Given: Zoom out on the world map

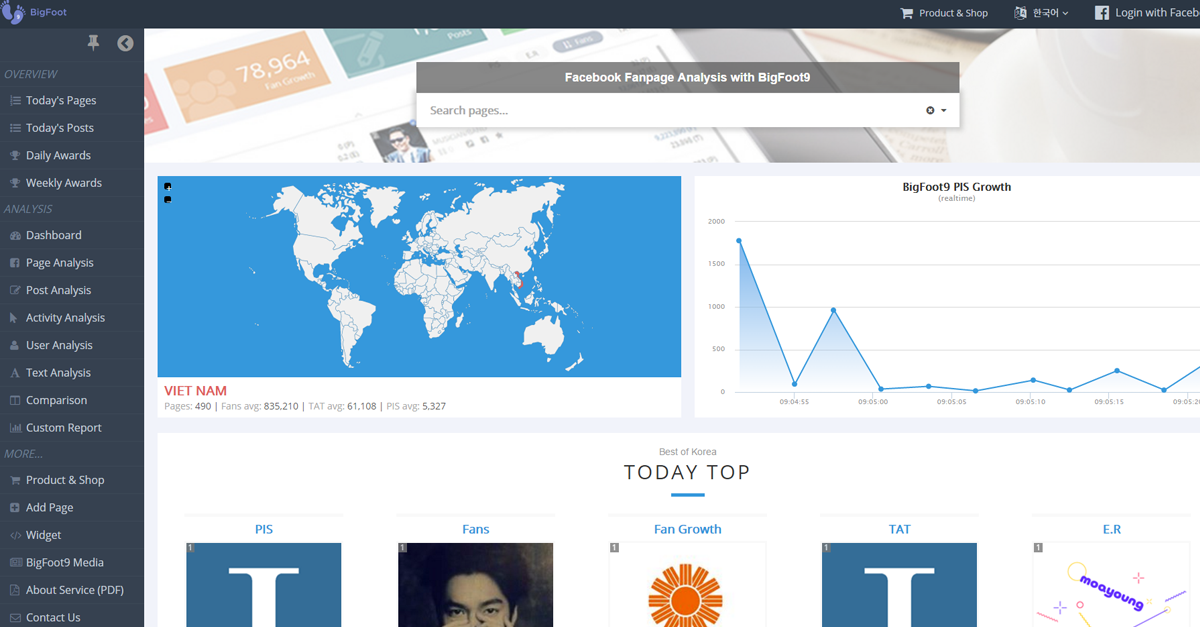Looking at the screenshot, I should (168, 200).
